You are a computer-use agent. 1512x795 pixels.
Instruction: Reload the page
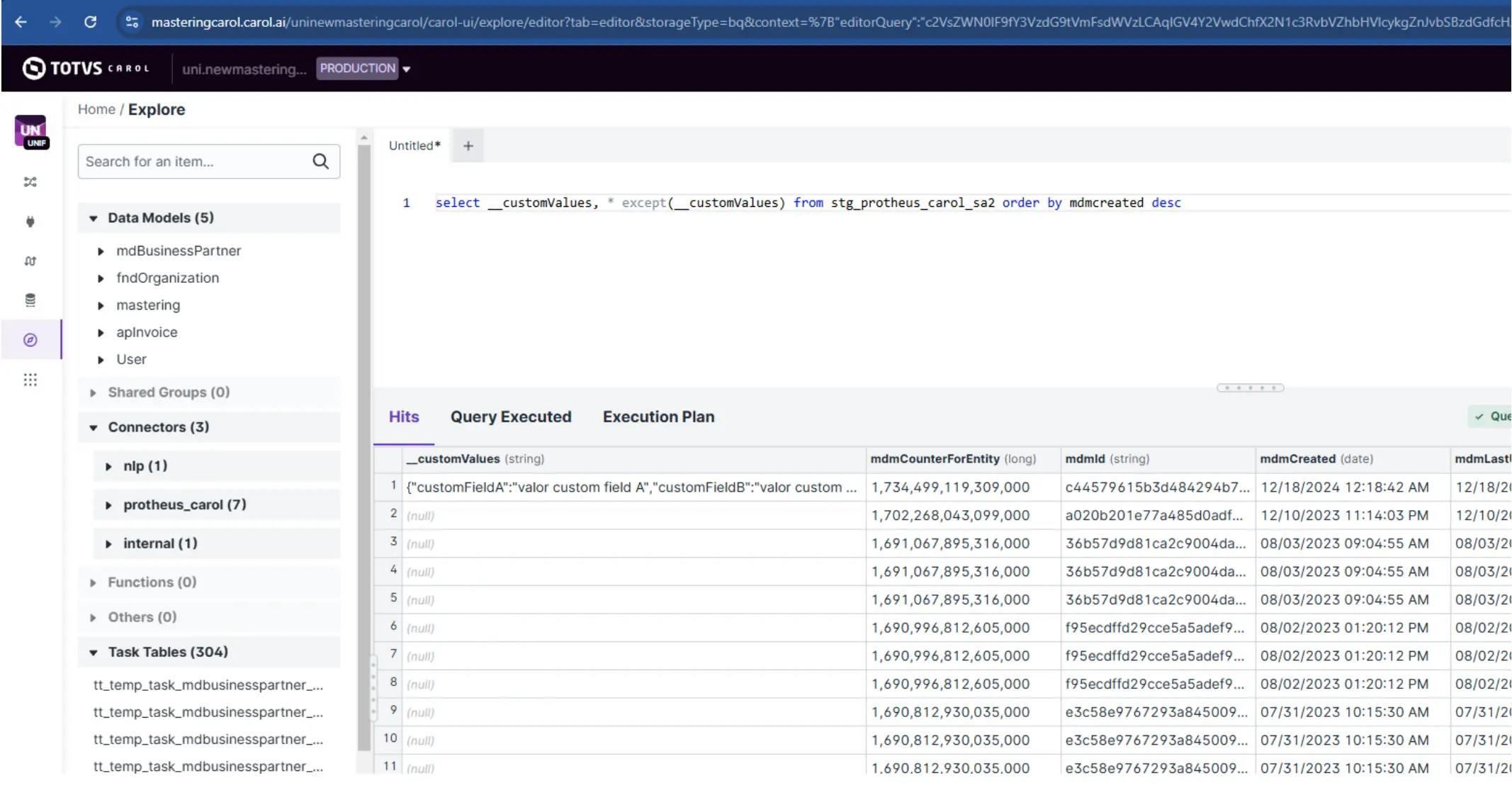point(90,22)
